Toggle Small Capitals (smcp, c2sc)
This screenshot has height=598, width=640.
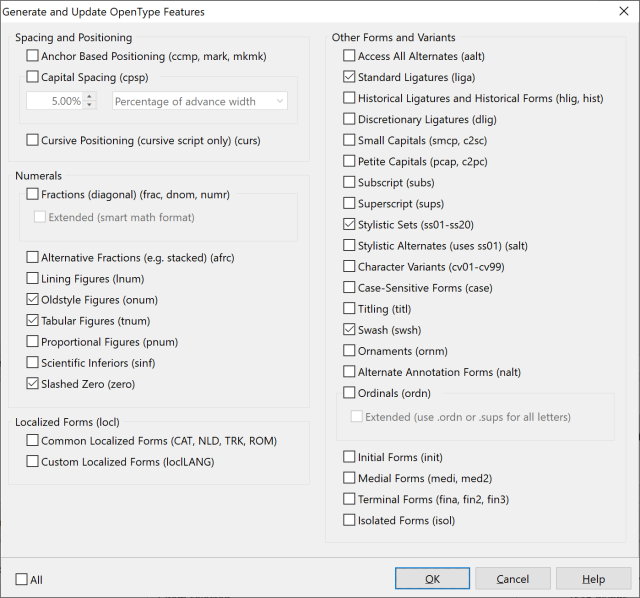349,140
